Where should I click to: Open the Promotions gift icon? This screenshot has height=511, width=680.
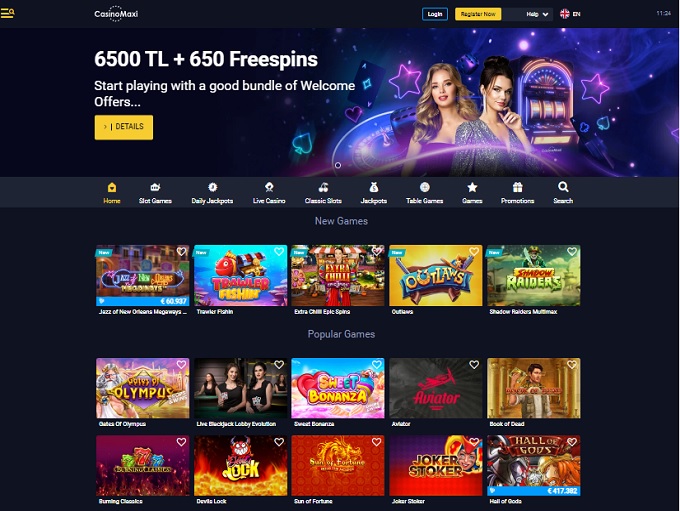[518, 187]
